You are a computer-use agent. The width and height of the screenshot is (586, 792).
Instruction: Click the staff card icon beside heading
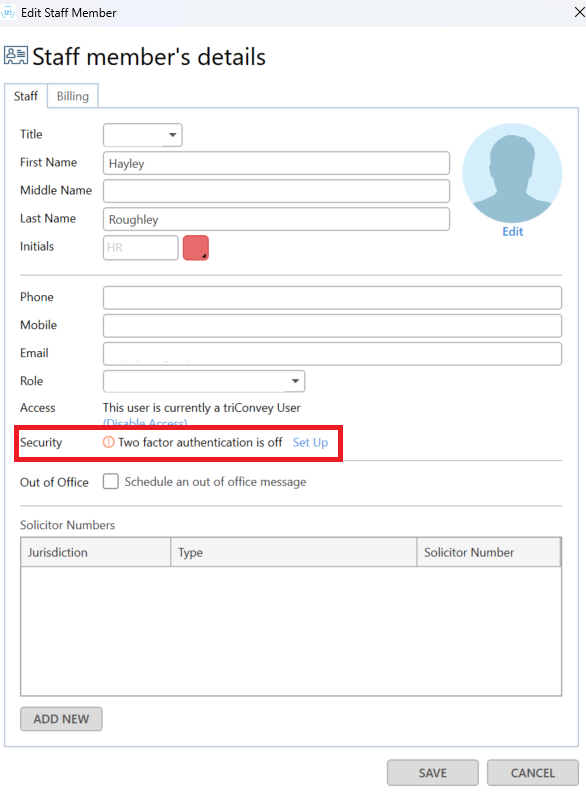pyautogui.click(x=16, y=56)
